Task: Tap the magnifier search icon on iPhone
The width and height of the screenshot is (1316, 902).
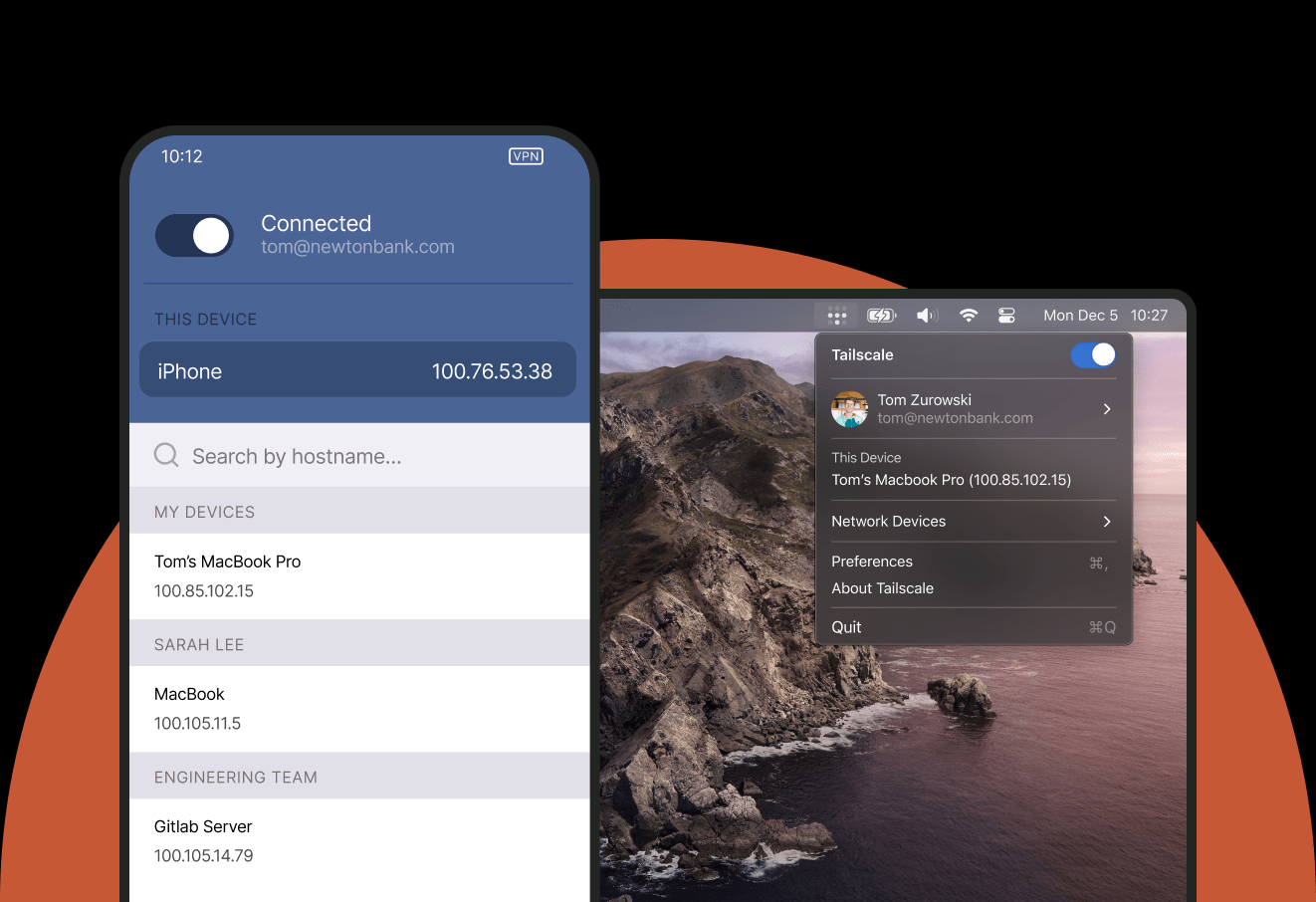Action: point(166,456)
